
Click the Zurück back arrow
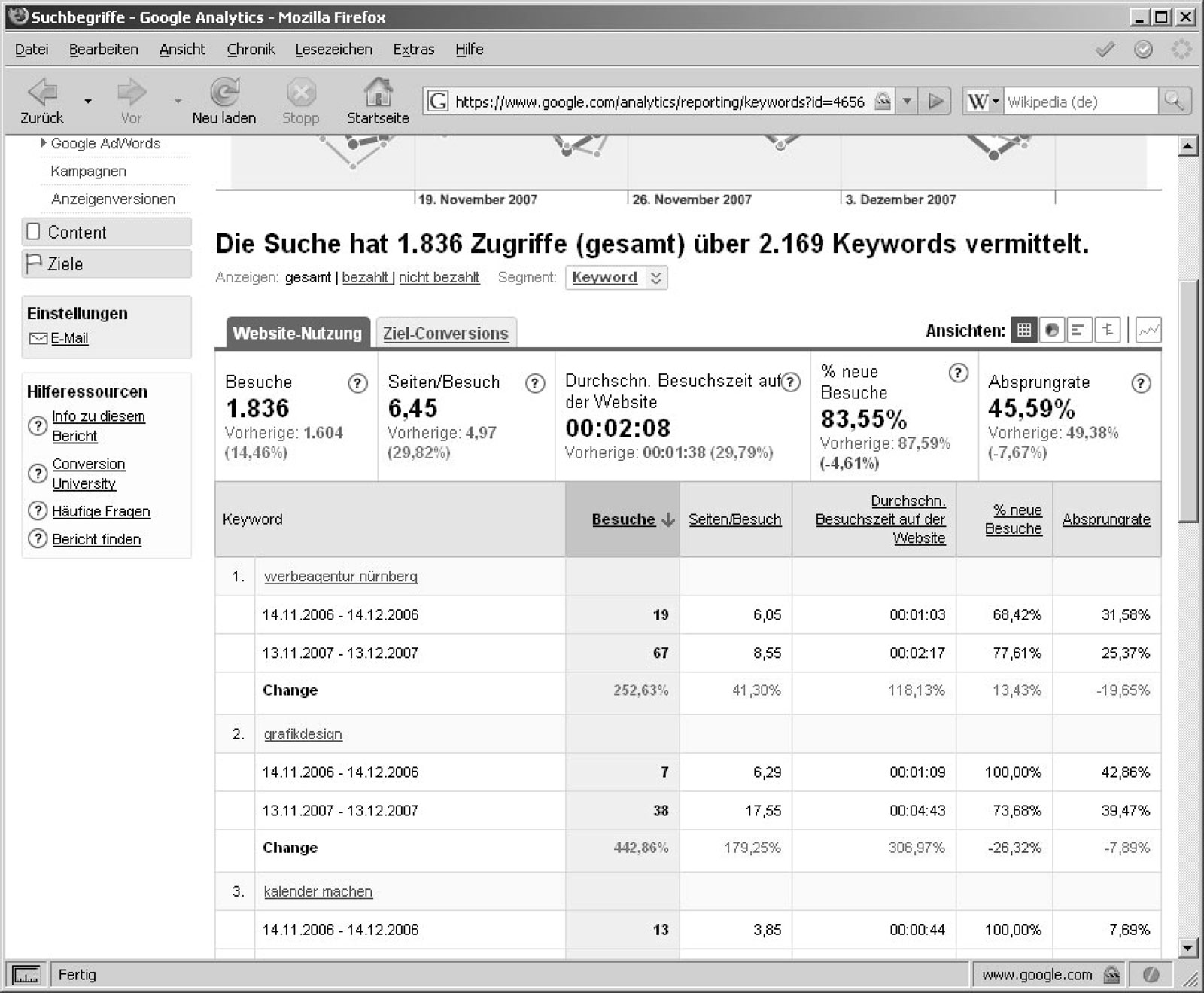(x=42, y=93)
